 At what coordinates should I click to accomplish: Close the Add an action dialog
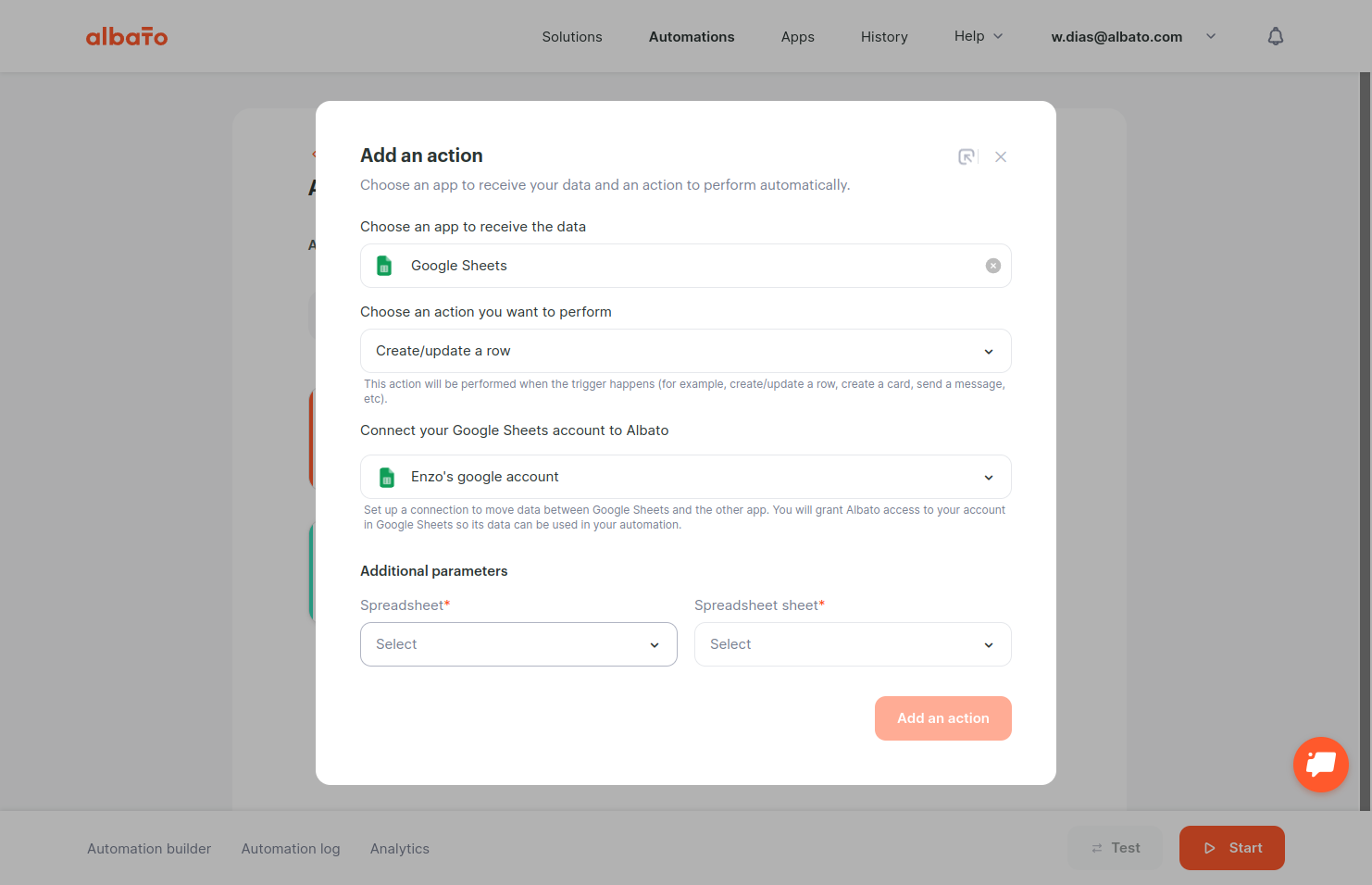click(1001, 156)
